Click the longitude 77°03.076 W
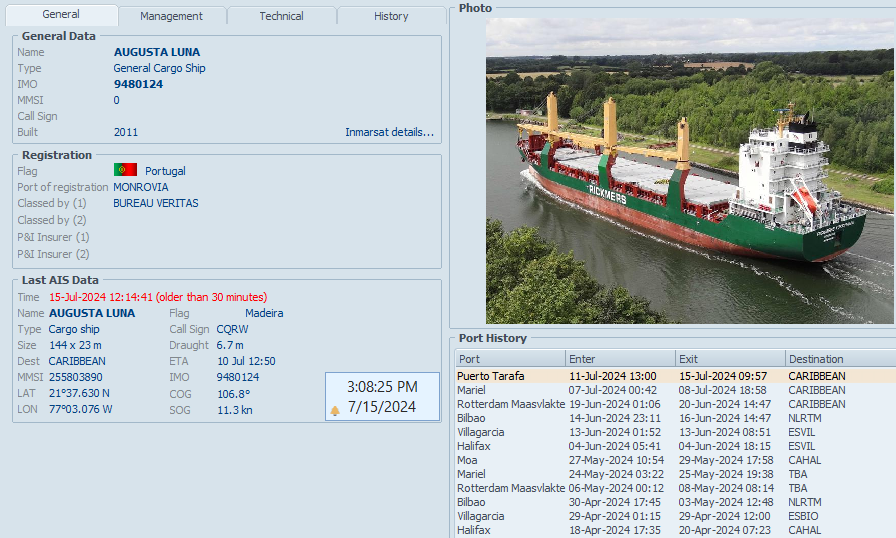Viewport: 896px width, 538px height. [x=80, y=409]
